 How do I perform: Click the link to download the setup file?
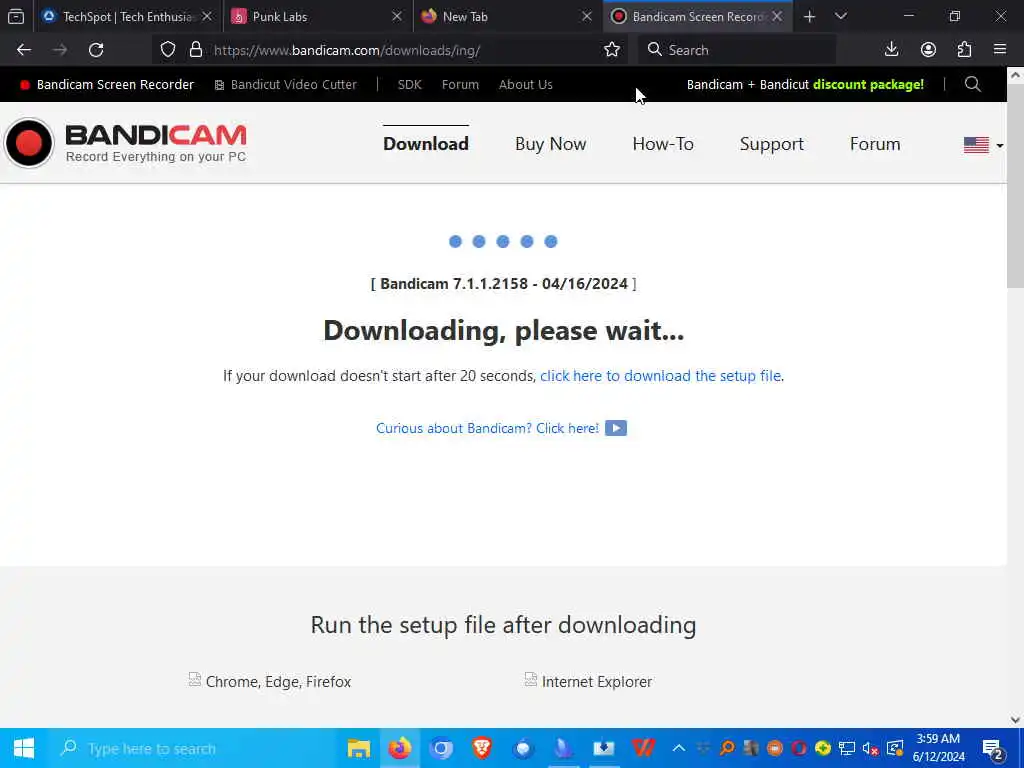click(660, 376)
